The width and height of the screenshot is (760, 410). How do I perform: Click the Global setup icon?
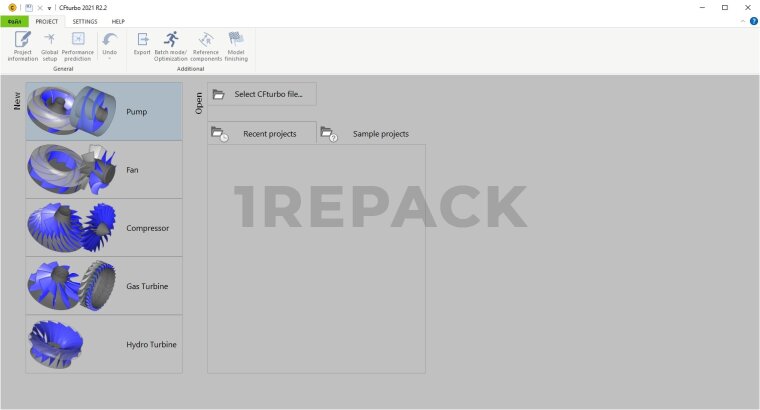[x=49, y=46]
